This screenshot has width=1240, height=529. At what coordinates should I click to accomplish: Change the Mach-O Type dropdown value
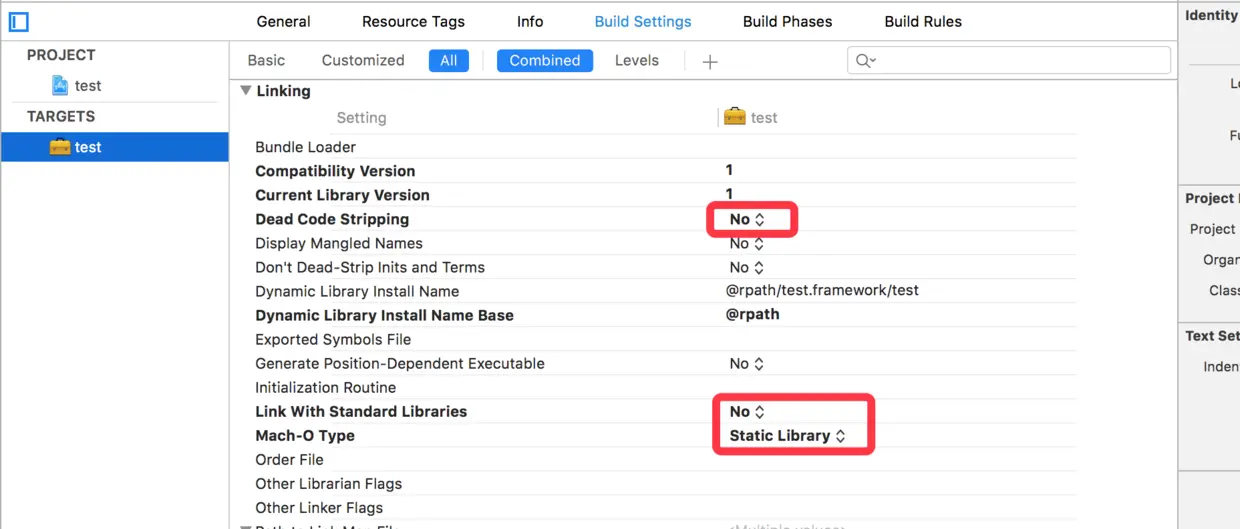tap(787, 435)
